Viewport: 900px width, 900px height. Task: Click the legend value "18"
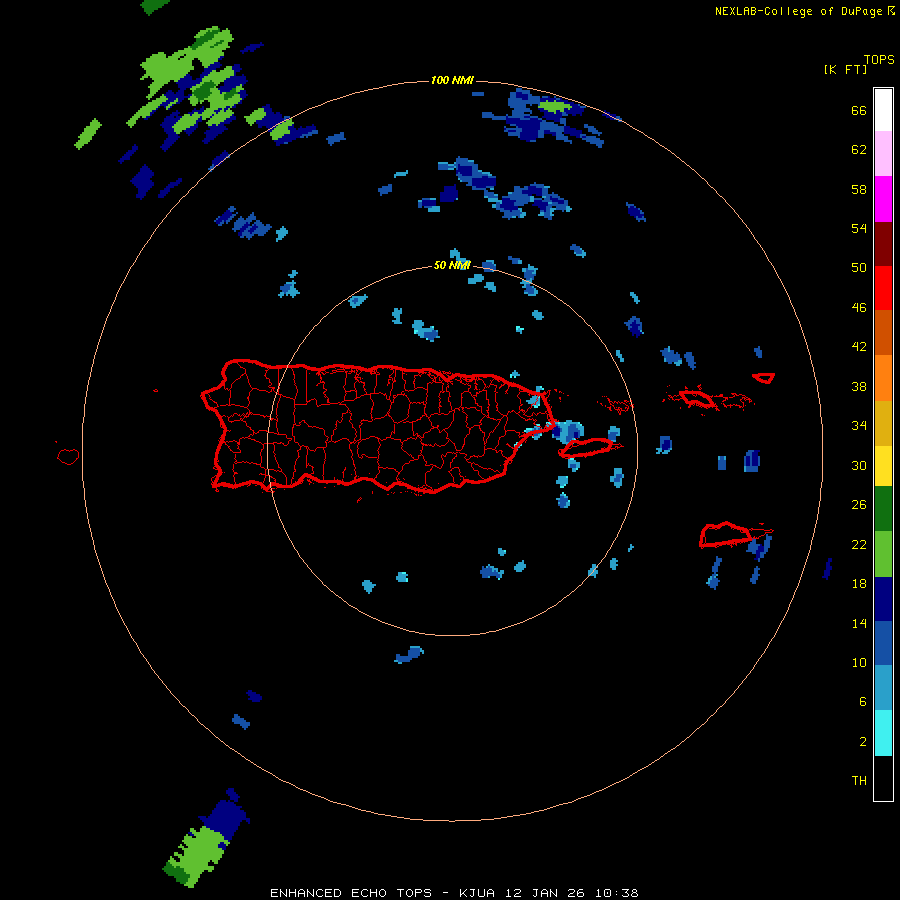tap(859, 584)
